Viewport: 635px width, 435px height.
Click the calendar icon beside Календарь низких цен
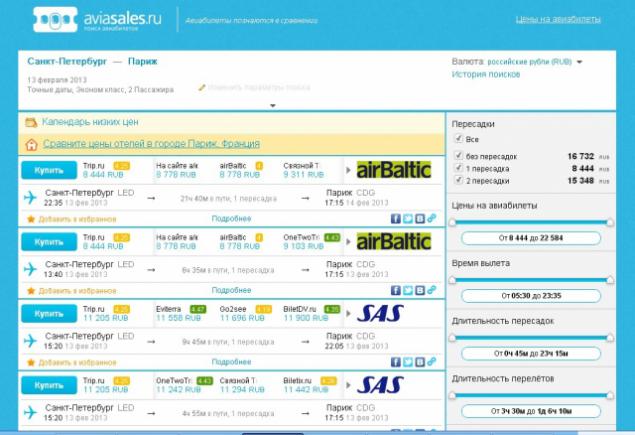31,122
